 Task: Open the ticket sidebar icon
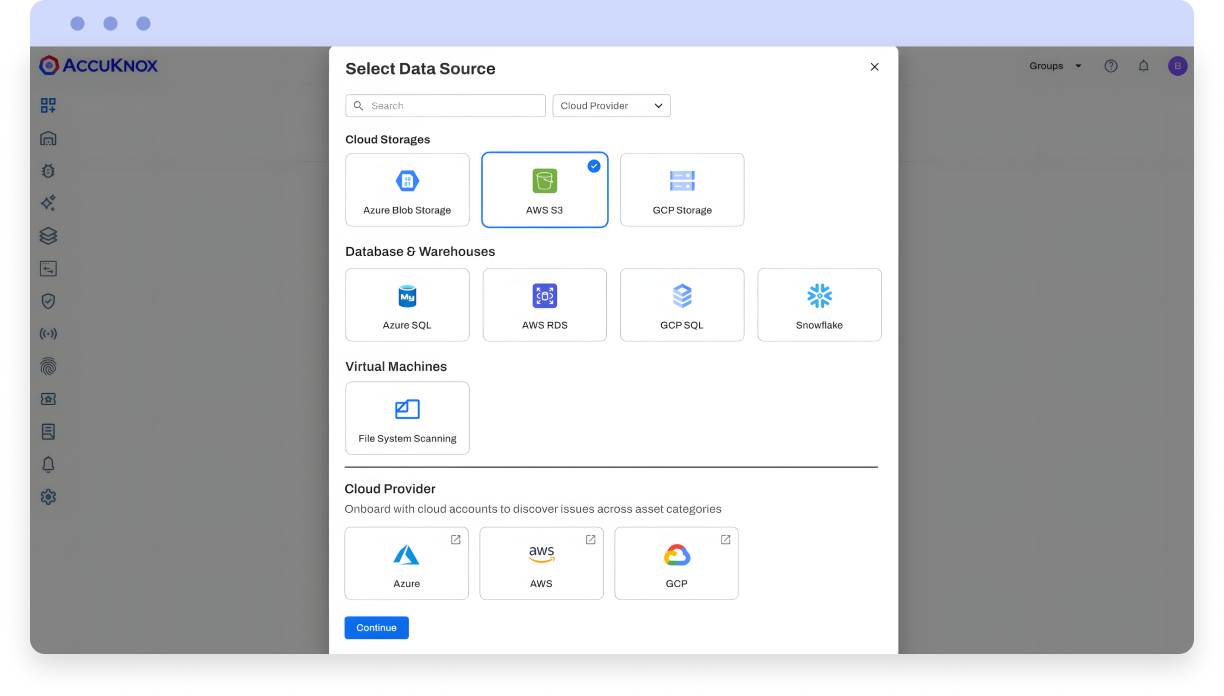coord(48,399)
